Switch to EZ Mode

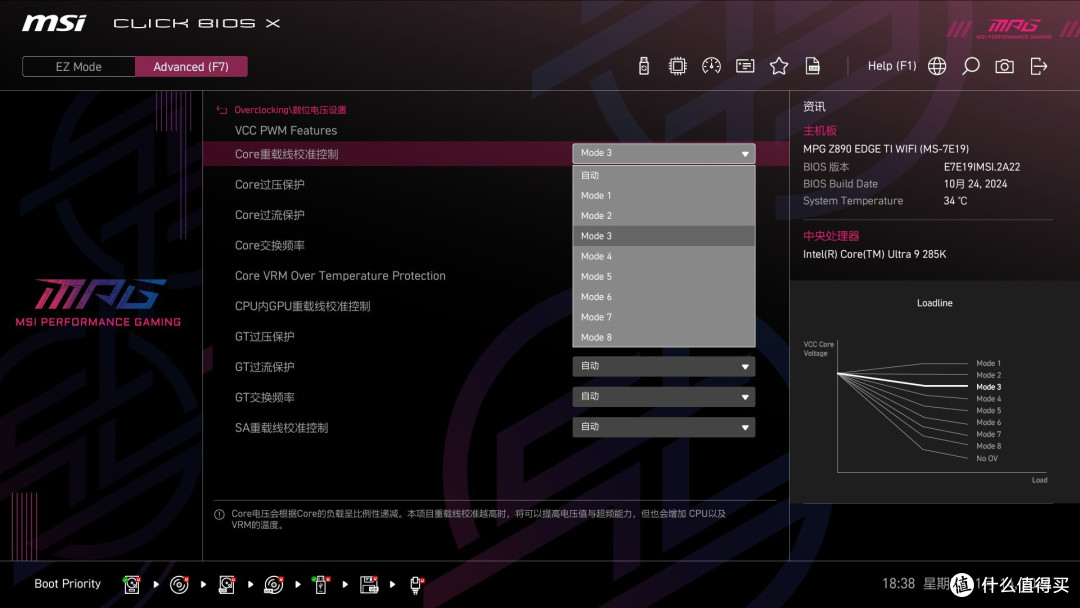coord(79,67)
